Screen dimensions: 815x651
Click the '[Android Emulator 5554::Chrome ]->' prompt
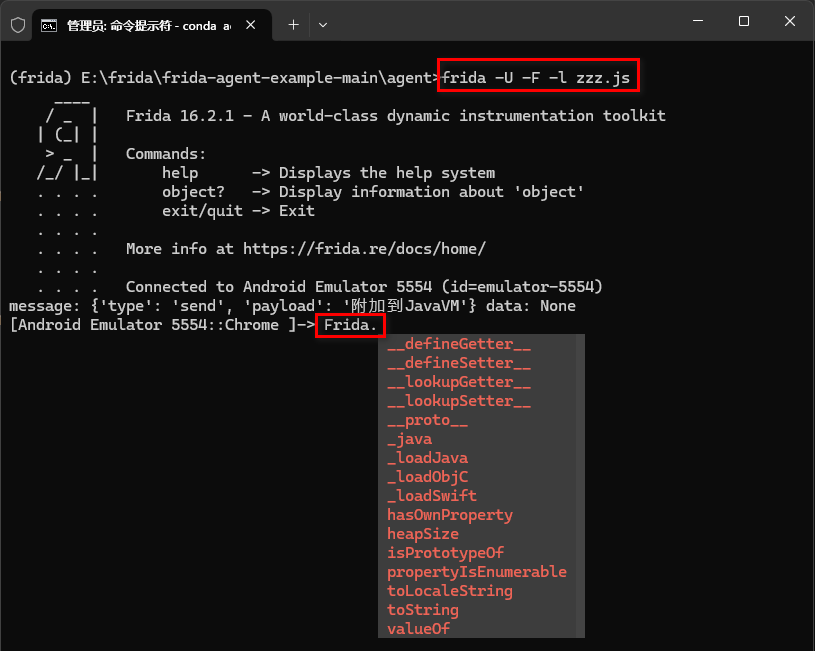pyautogui.click(x=163, y=326)
